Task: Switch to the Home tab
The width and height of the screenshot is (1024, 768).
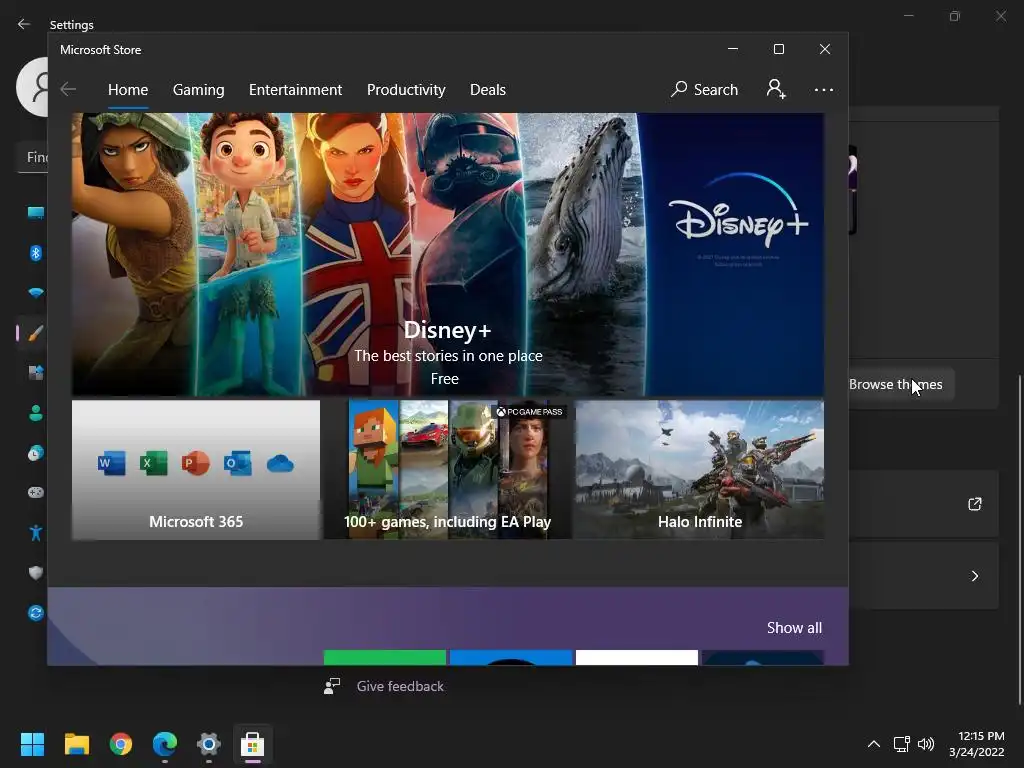Action: [x=128, y=89]
